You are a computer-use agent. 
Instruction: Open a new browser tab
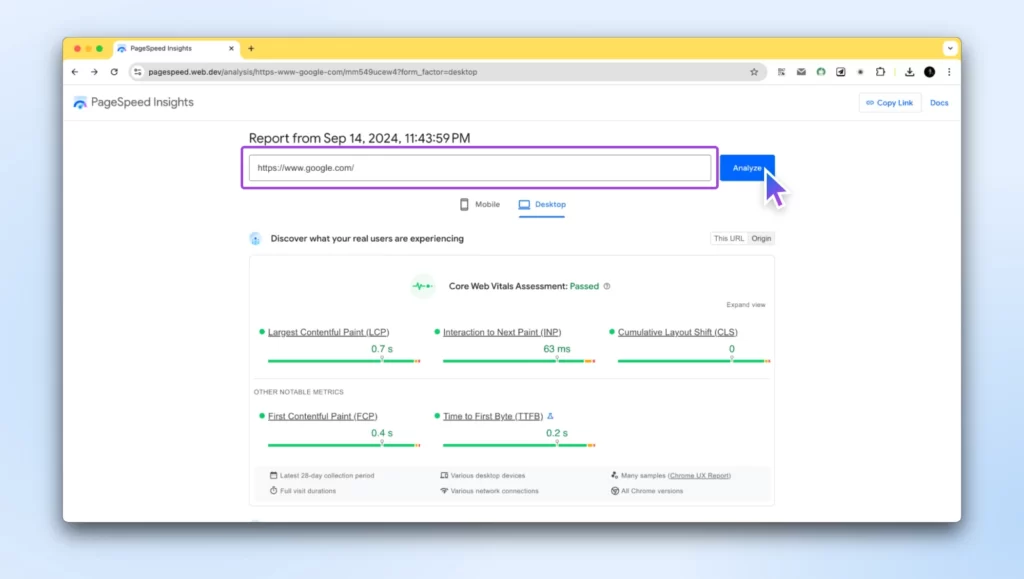click(251, 48)
